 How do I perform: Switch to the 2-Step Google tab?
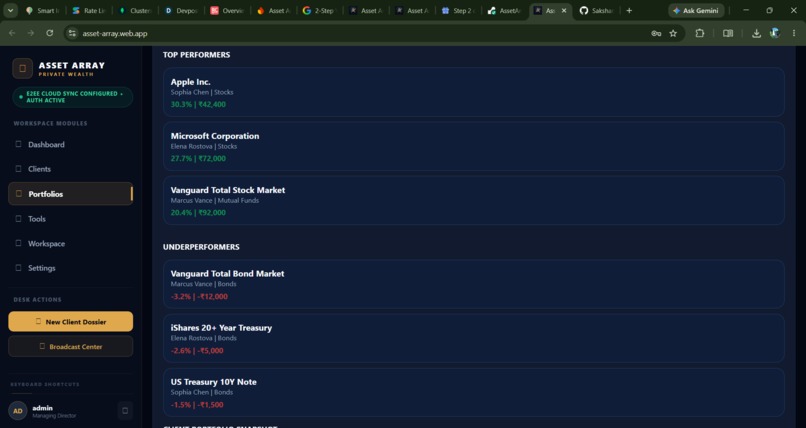tap(319, 10)
